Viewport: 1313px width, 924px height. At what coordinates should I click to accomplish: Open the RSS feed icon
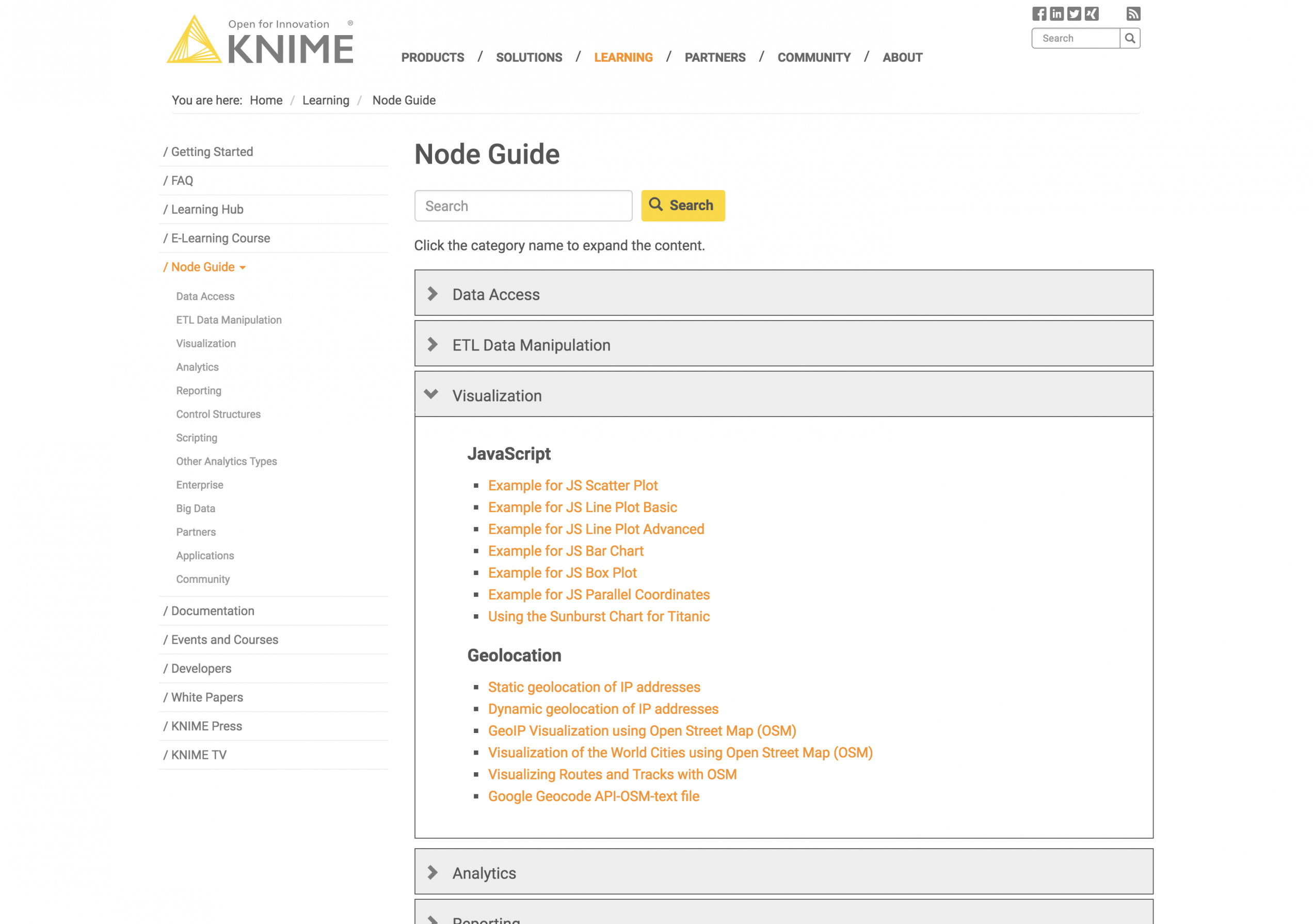point(1133,14)
